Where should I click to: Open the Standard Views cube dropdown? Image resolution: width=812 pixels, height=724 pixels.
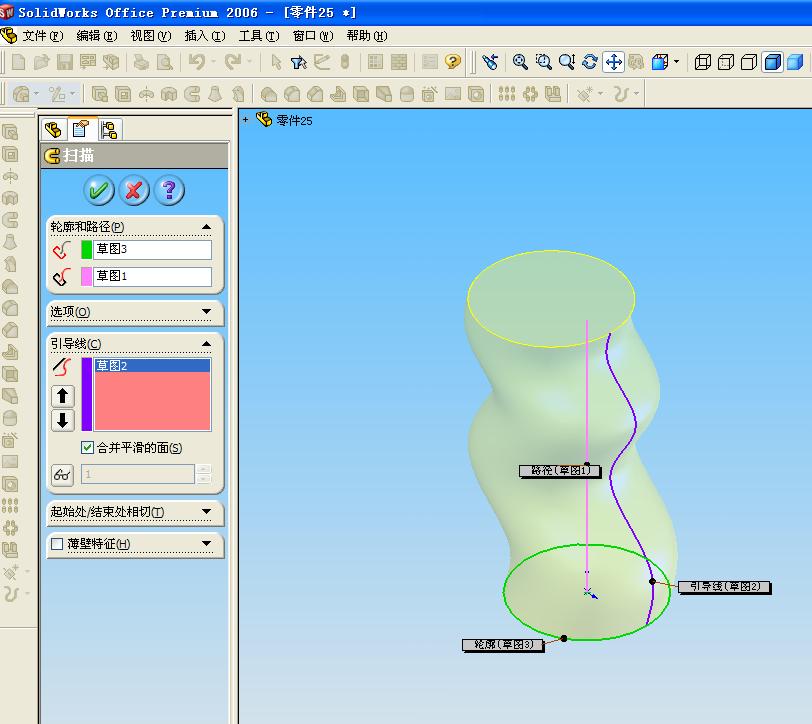pos(677,62)
